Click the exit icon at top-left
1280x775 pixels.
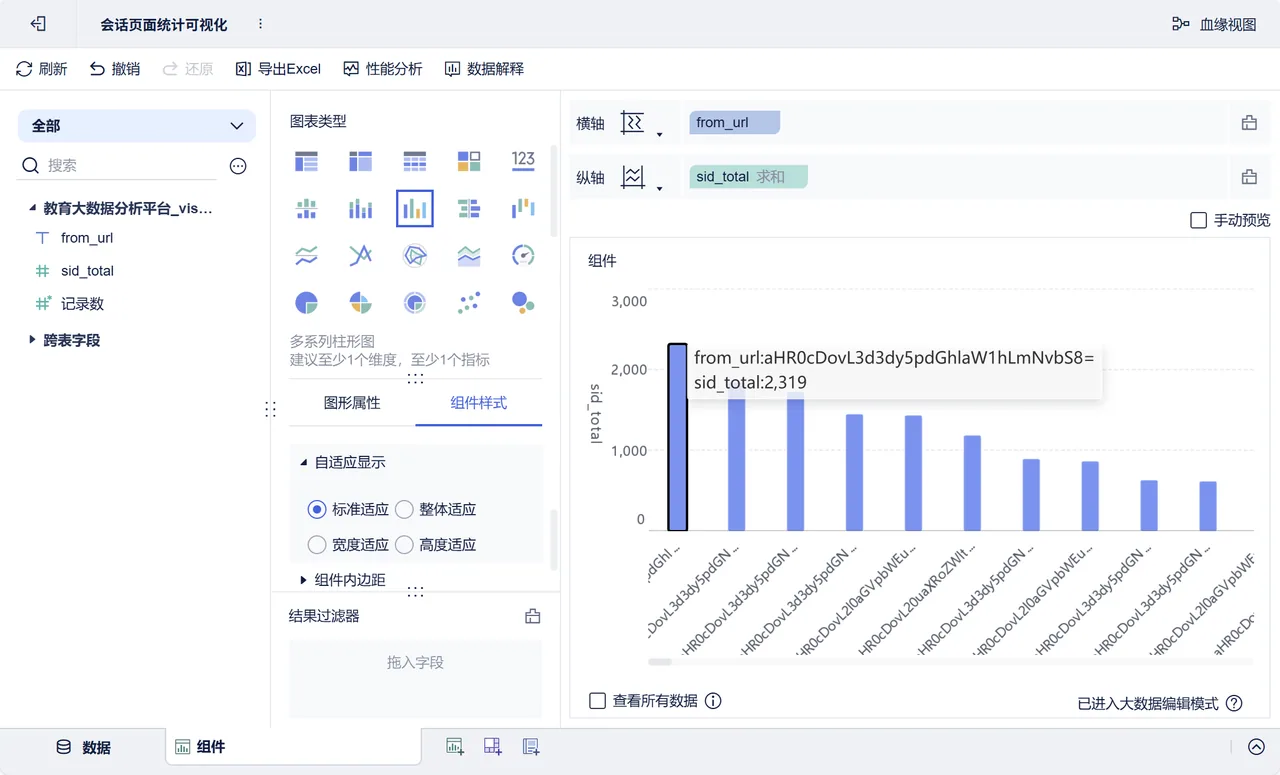coord(39,24)
